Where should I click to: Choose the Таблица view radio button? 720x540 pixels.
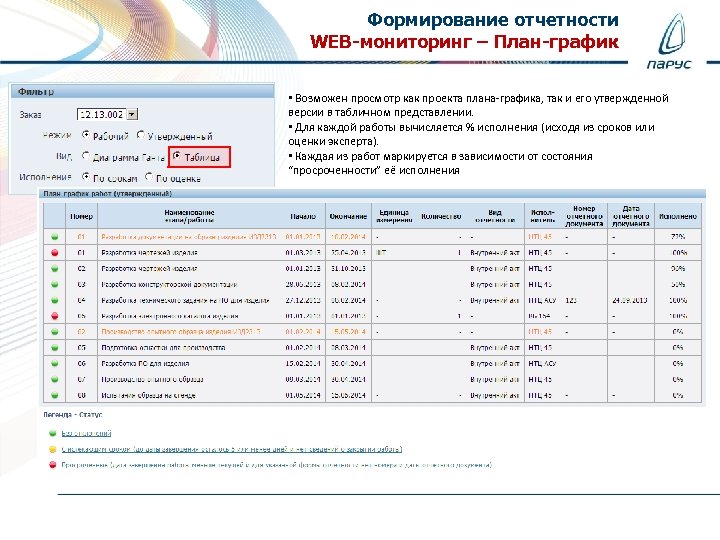coord(177,156)
